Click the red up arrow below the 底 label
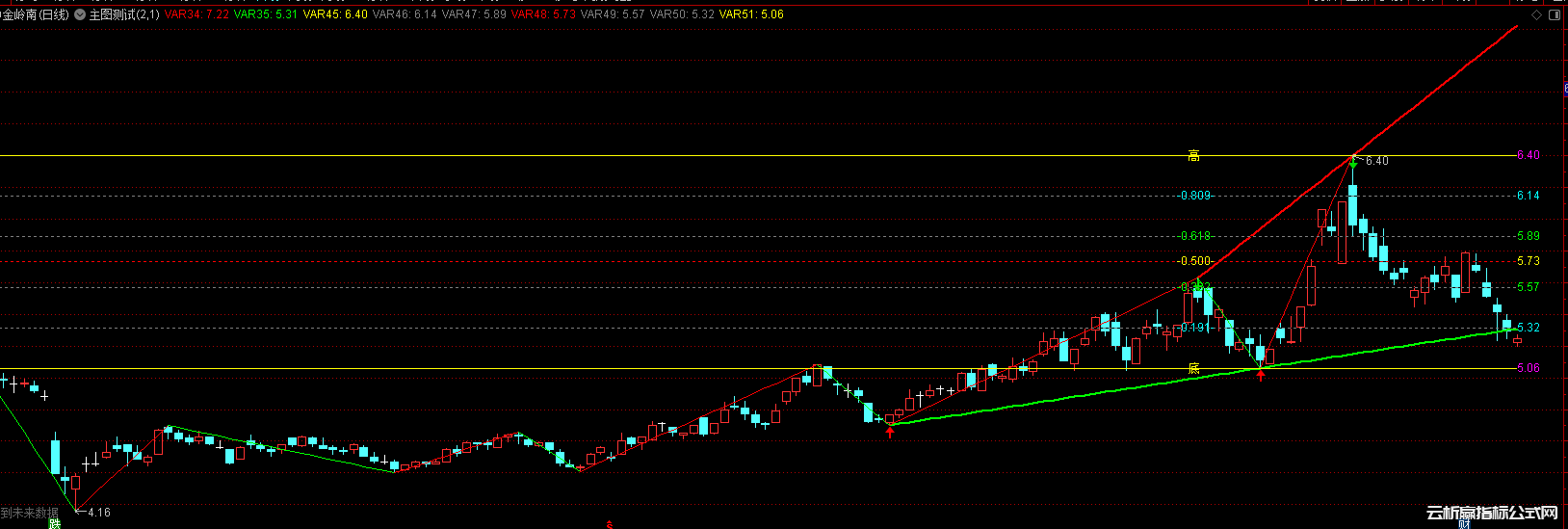The width and height of the screenshot is (1568, 529). (1261, 375)
